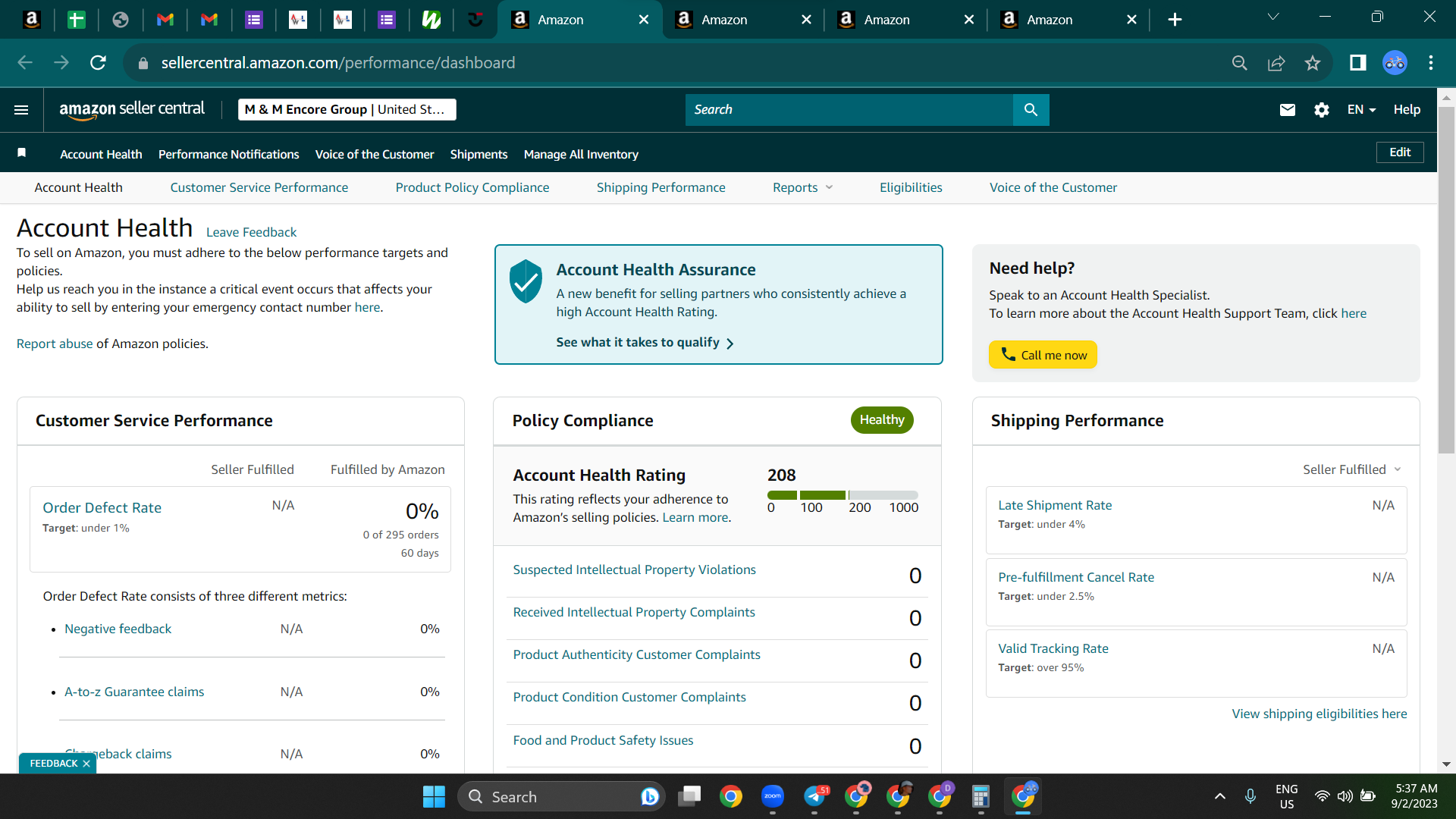Open Valid Tracking Rate link
1456x819 pixels.
click(1053, 648)
